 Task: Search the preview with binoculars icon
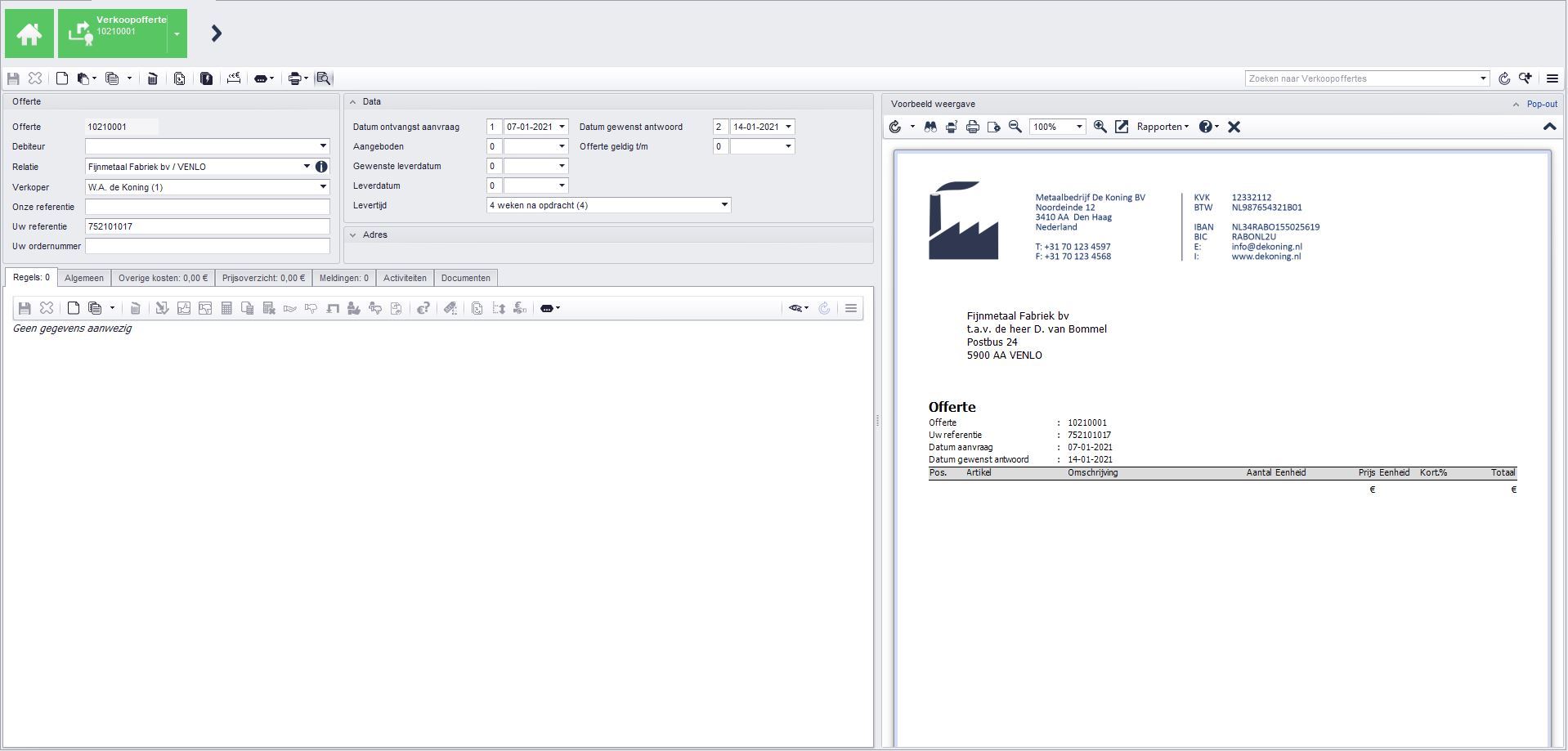coord(930,127)
